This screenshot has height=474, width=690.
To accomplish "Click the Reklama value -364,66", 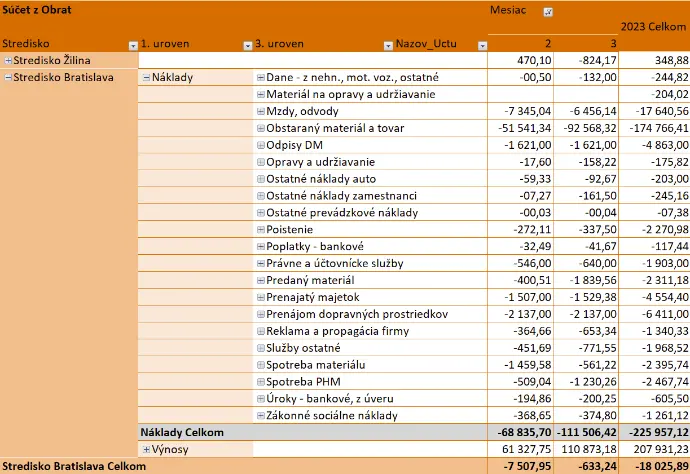I will point(532,331).
